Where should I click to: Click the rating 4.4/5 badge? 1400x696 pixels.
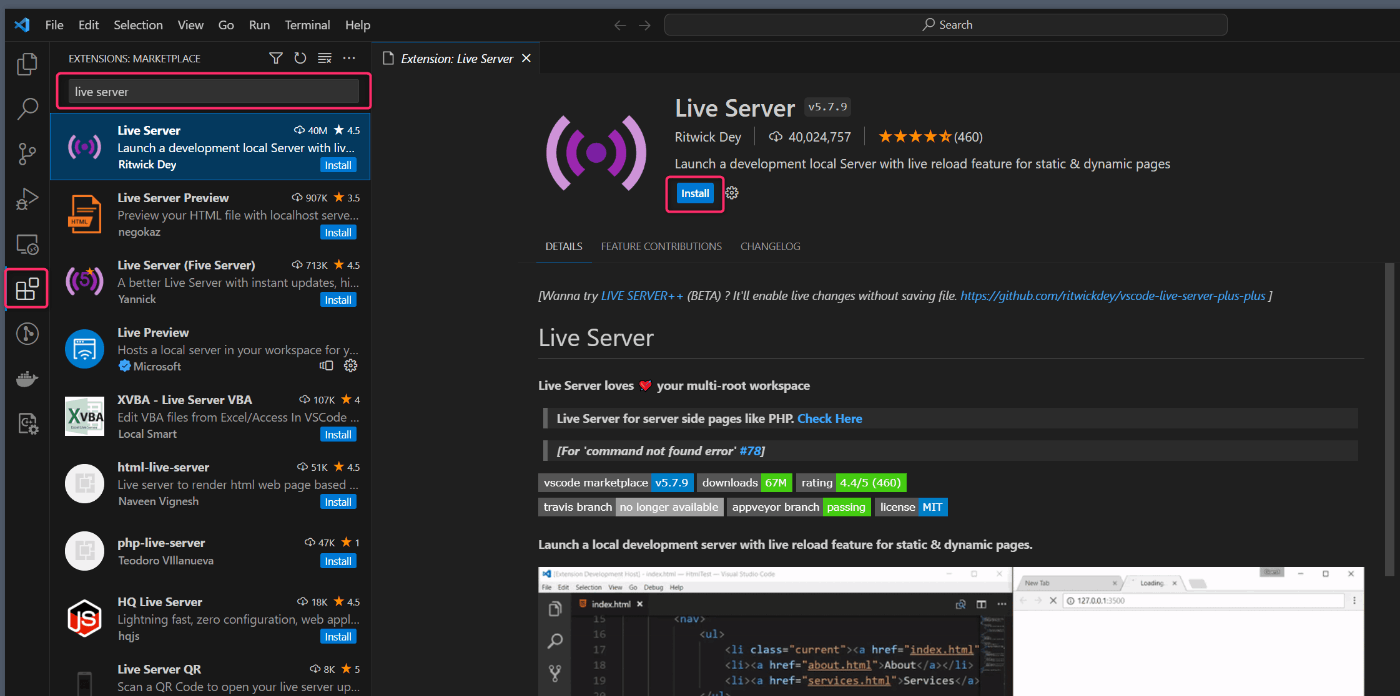coord(851,482)
